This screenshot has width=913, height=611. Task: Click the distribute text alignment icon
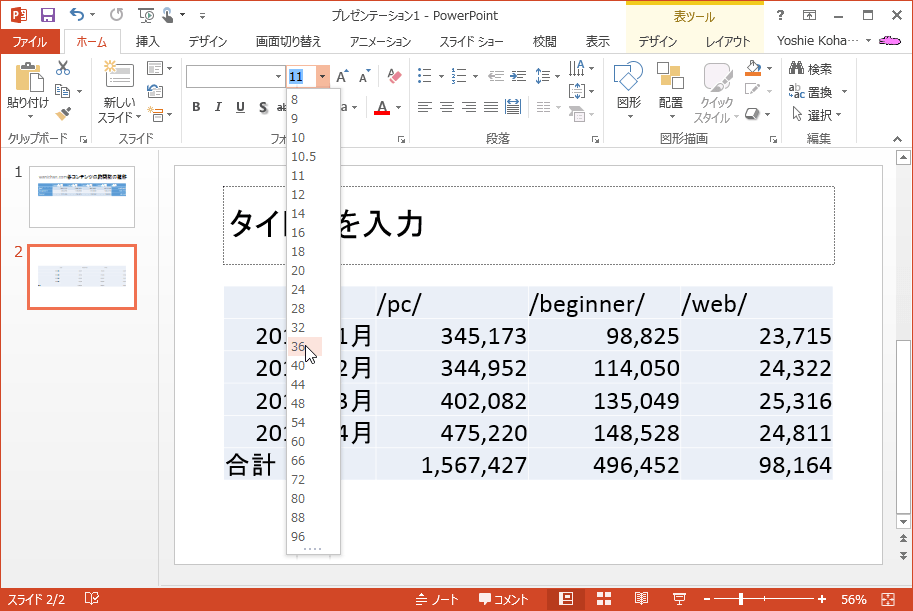pos(513,107)
